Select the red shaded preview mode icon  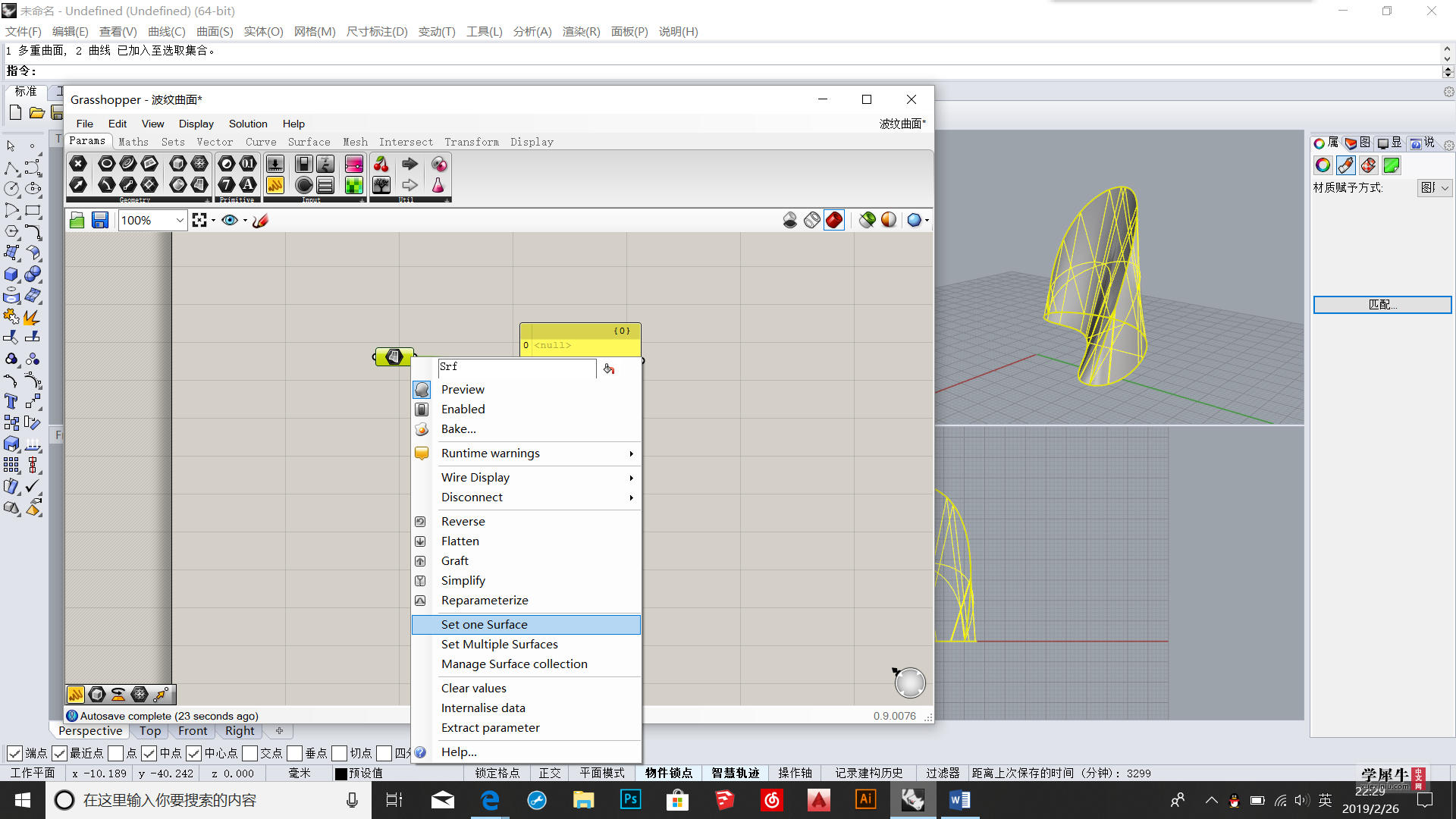pyautogui.click(x=834, y=220)
